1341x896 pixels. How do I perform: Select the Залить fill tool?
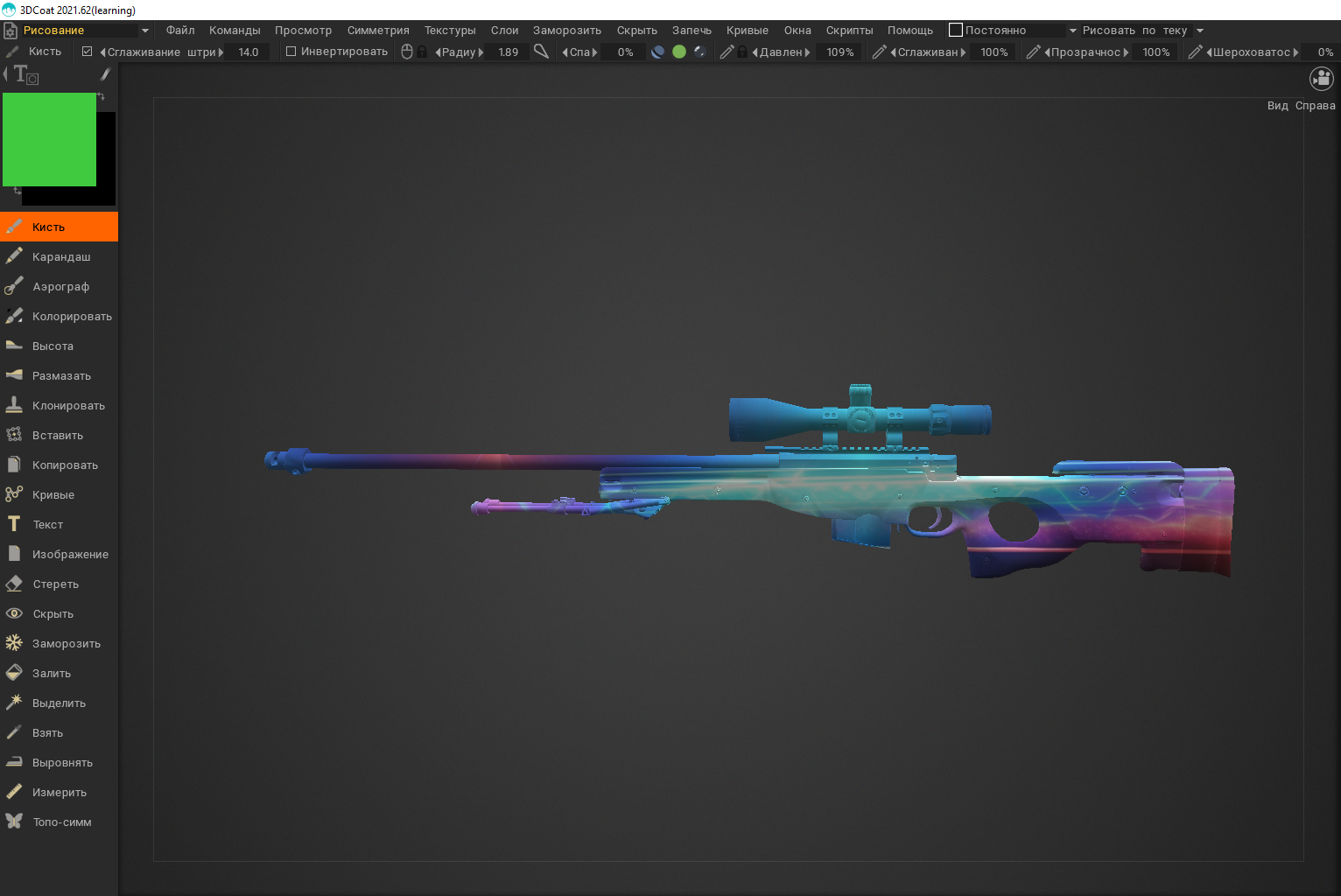(59, 673)
